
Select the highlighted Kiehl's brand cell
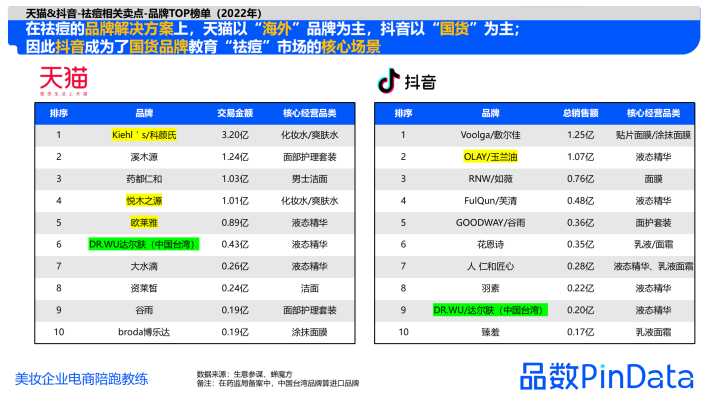[x=144, y=135]
